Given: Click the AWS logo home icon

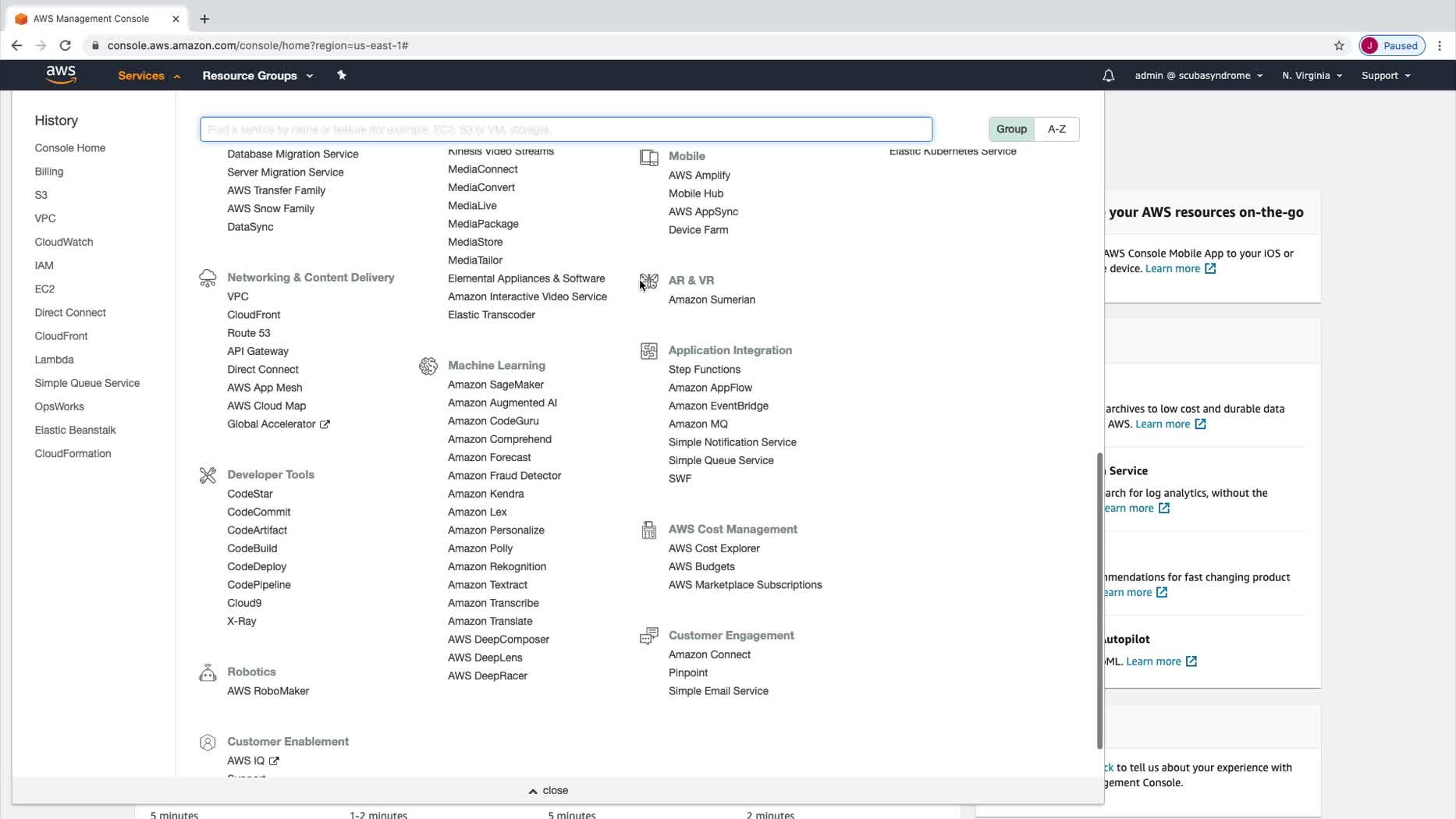Looking at the screenshot, I should (x=61, y=75).
